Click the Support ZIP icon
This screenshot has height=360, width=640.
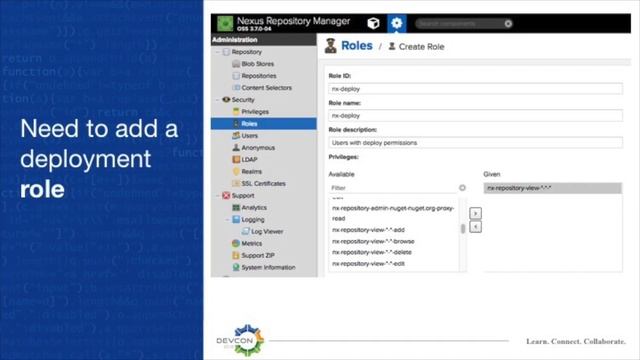coord(236,256)
